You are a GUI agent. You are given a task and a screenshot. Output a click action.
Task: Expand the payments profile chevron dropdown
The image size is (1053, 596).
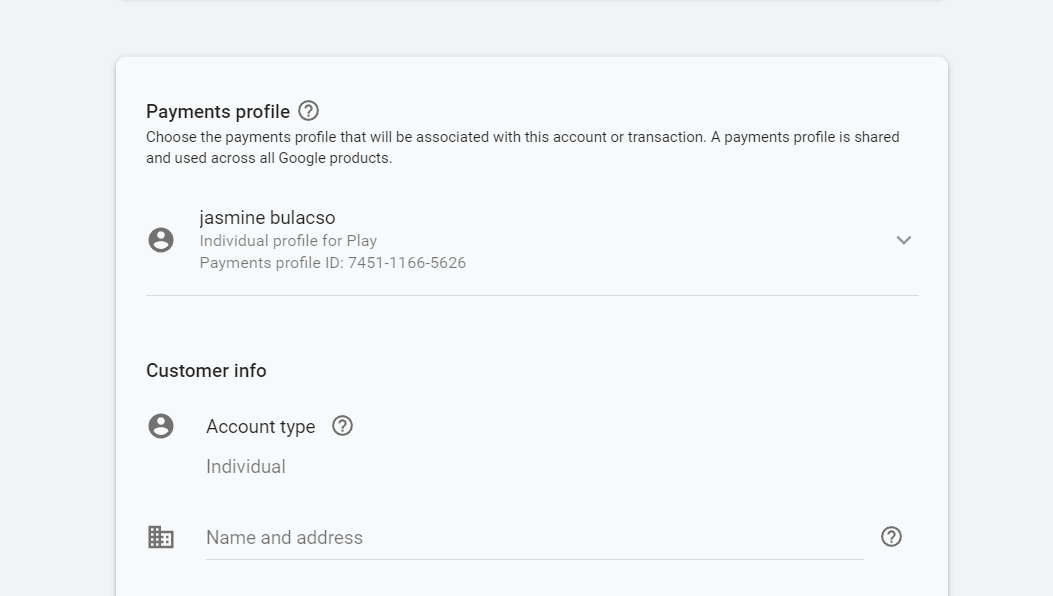coord(904,240)
